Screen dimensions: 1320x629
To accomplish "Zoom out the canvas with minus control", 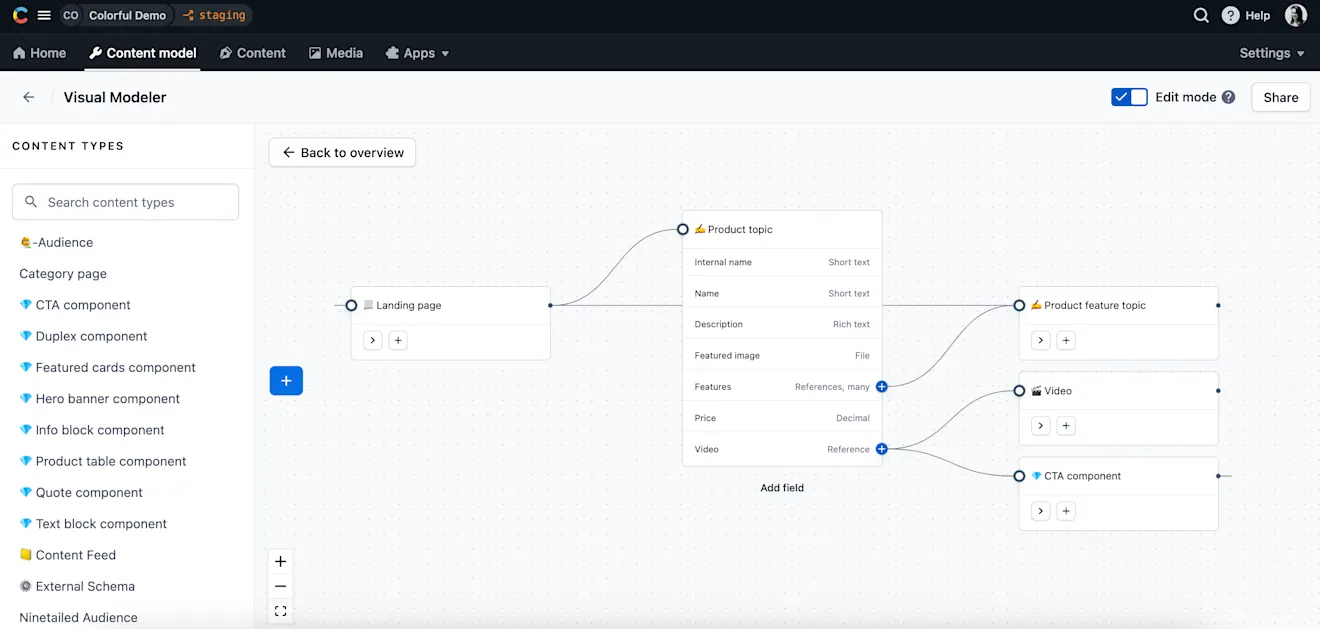I will (x=281, y=586).
